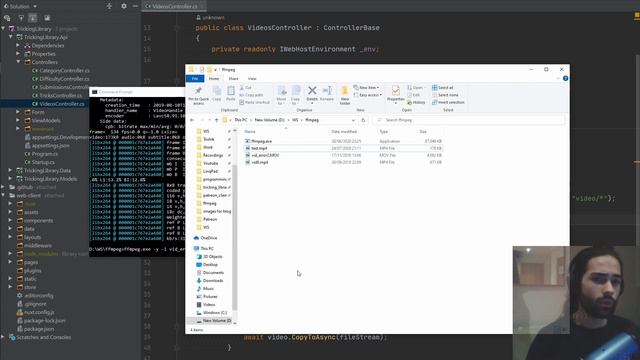Switch to the Share ribbon tab
The height and width of the screenshot is (360, 640).
click(233, 78)
